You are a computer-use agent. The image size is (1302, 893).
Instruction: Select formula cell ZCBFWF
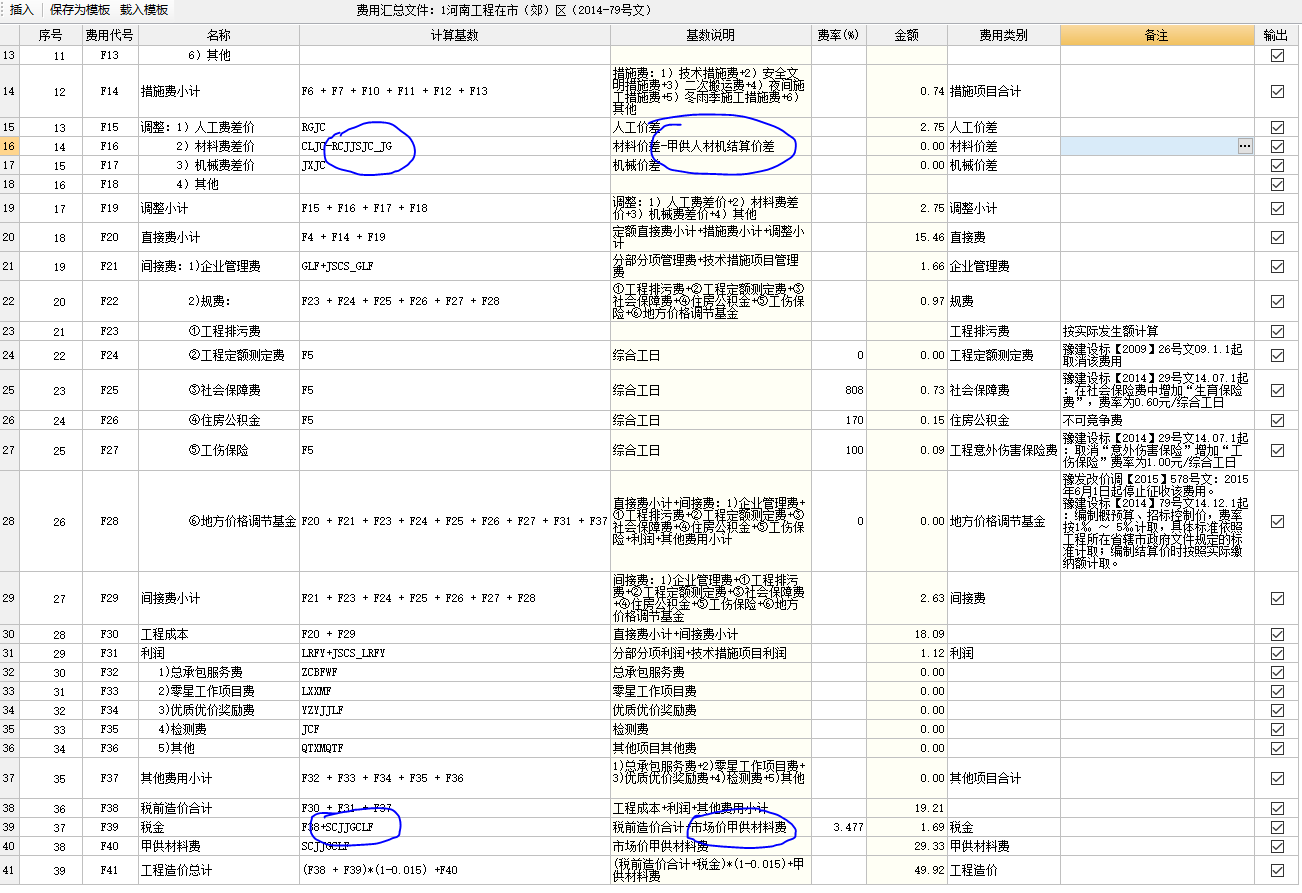click(454, 672)
